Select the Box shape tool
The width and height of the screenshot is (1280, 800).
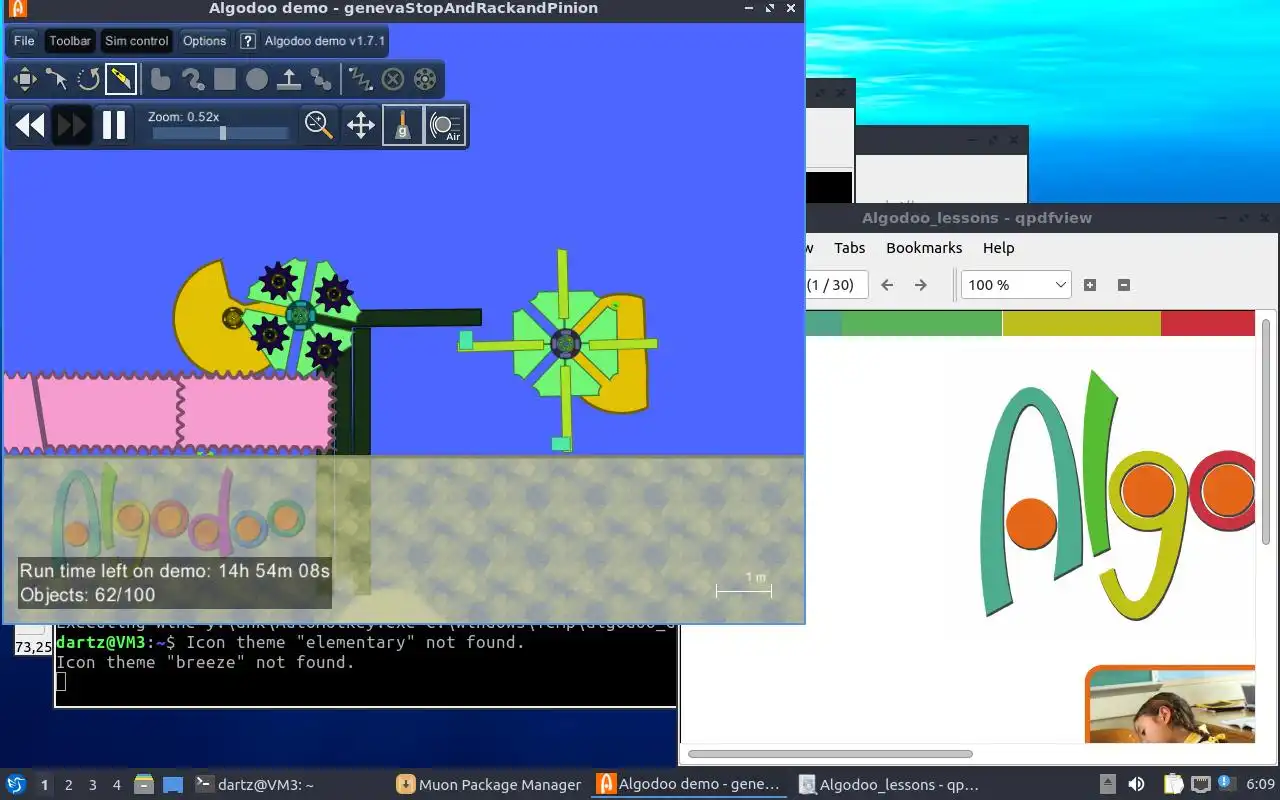click(224, 79)
